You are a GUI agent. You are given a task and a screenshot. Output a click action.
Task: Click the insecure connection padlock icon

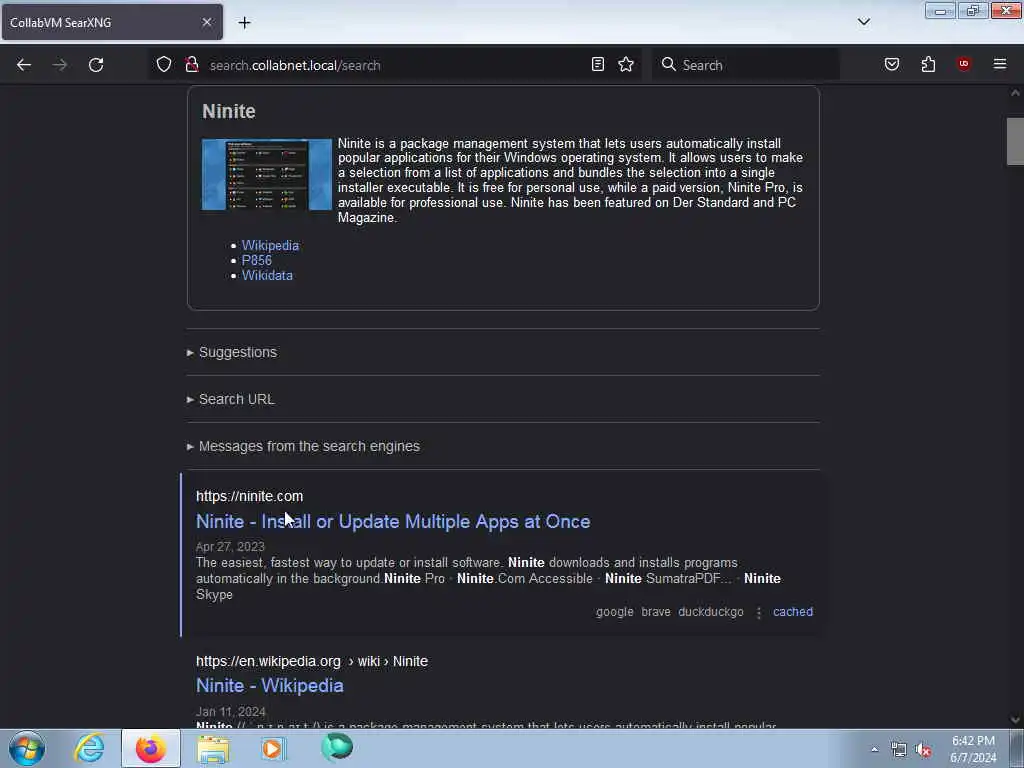[x=191, y=64]
